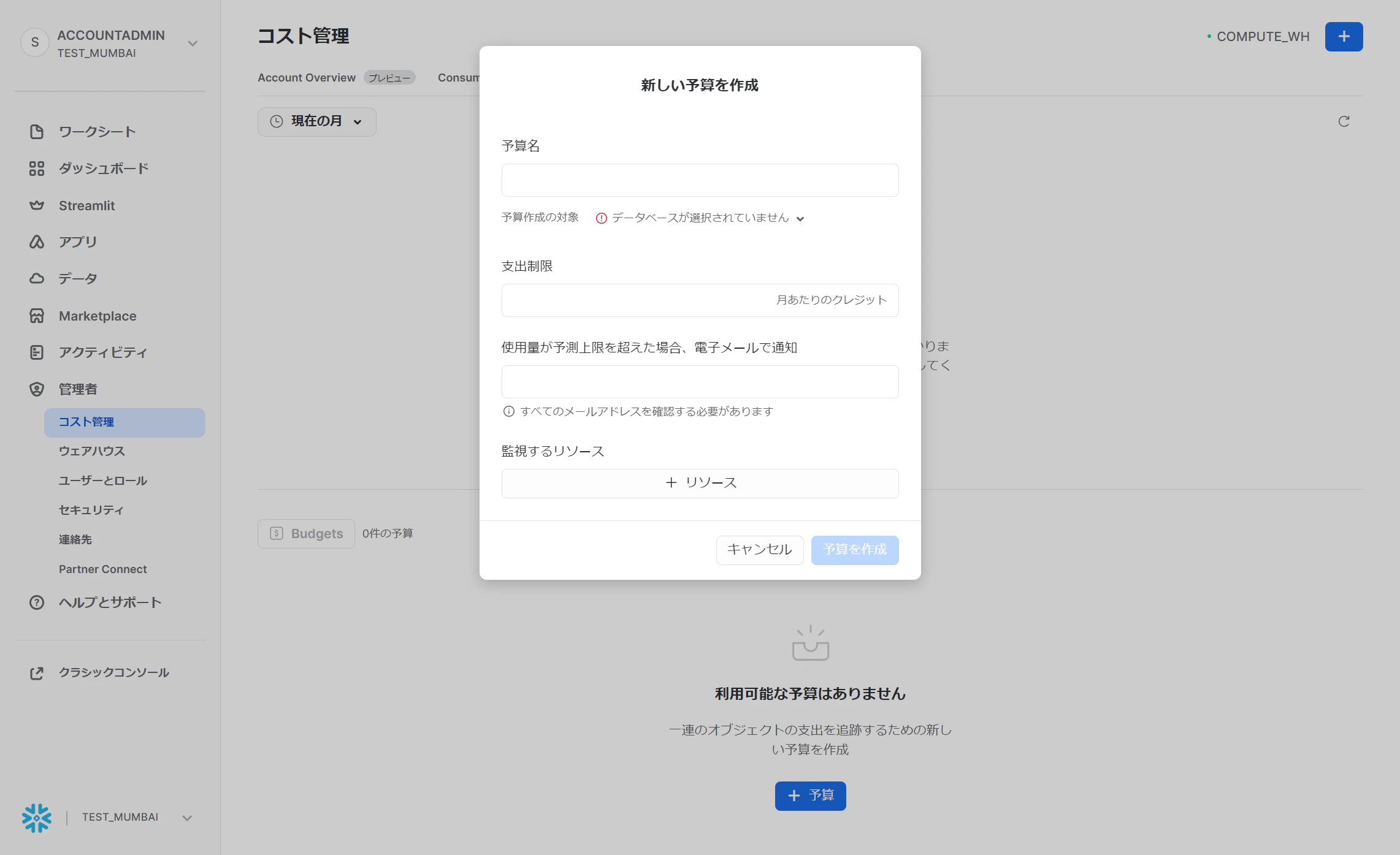Screen dimensions: 1400x855
Task: Click the Snowflake logo at bottom left
Action: pyautogui.click(x=37, y=818)
